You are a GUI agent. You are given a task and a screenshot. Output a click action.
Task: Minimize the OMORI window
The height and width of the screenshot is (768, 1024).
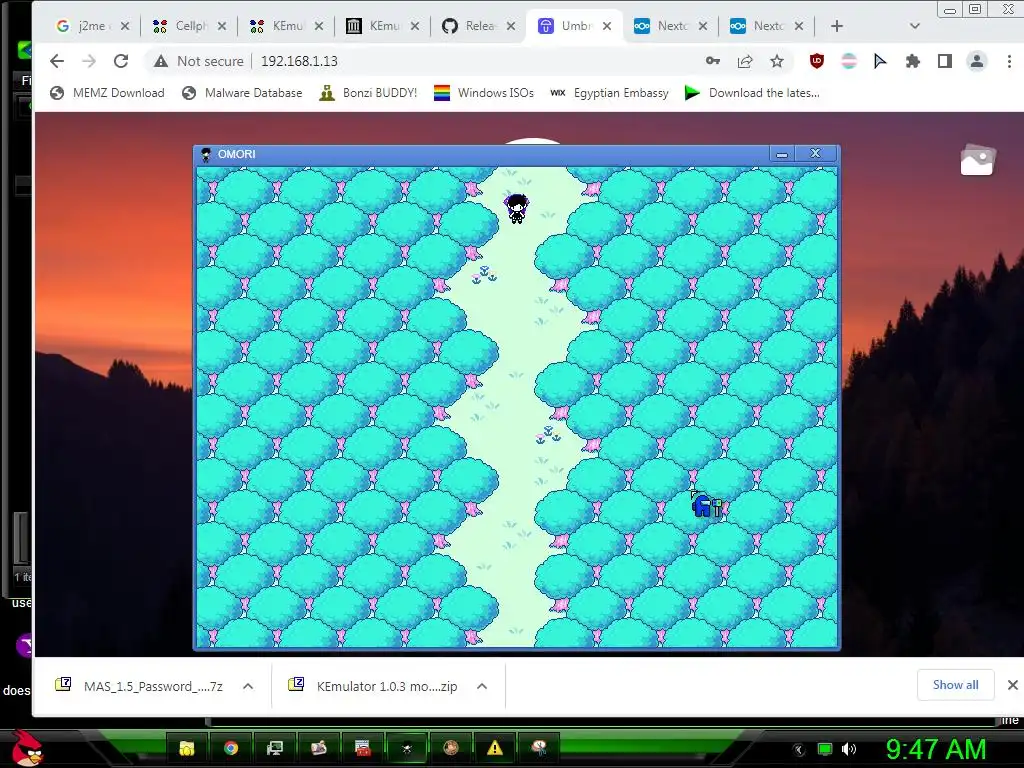pyautogui.click(x=782, y=154)
